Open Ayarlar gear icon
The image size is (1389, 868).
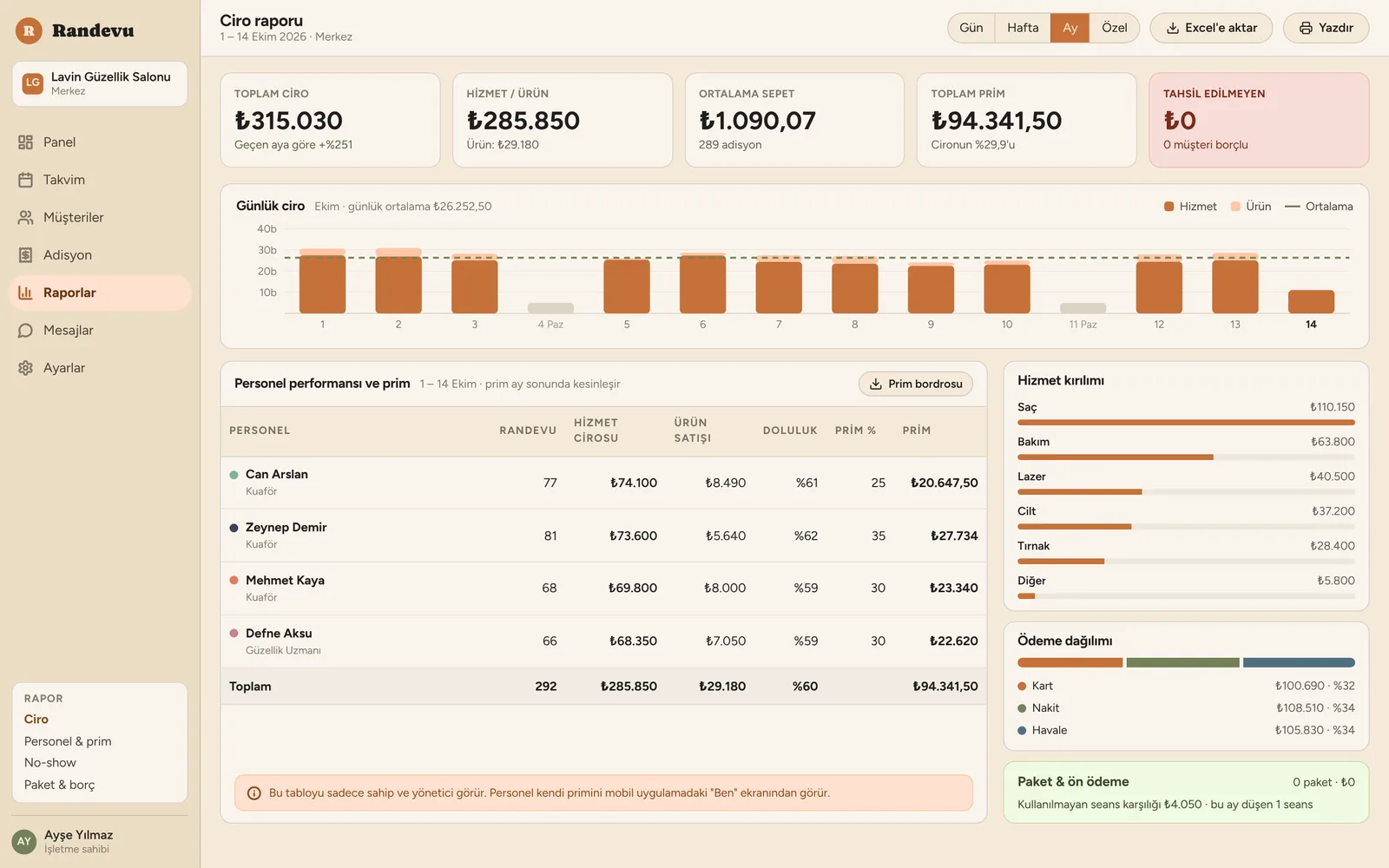tap(25, 368)
